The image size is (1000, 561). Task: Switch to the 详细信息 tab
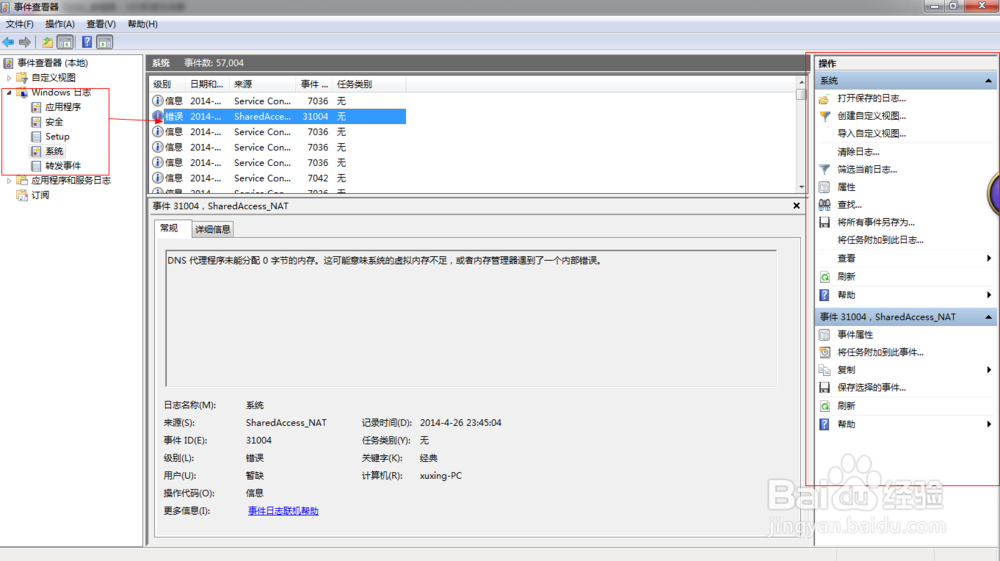click(x=212, y=229)
